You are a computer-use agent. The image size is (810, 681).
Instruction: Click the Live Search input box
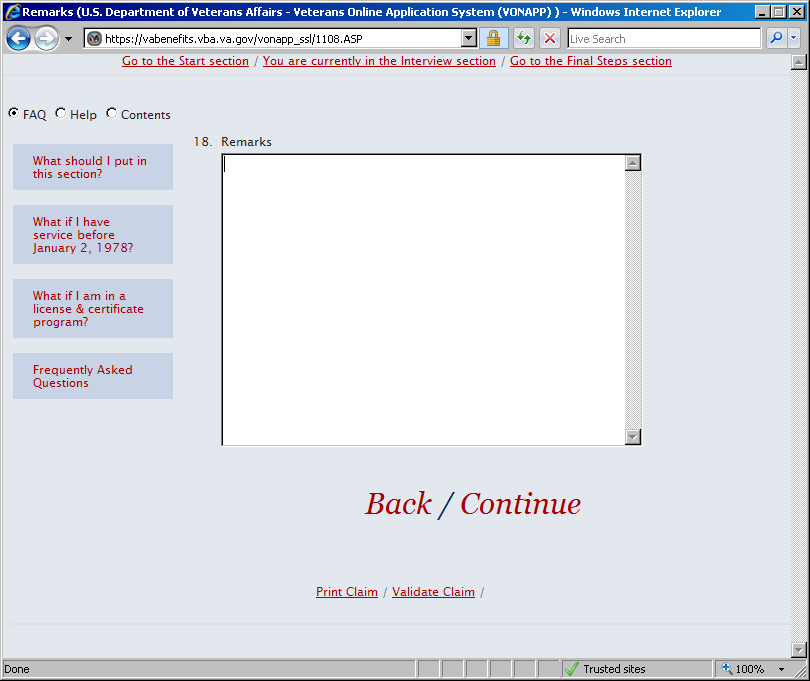click(664, 39)
